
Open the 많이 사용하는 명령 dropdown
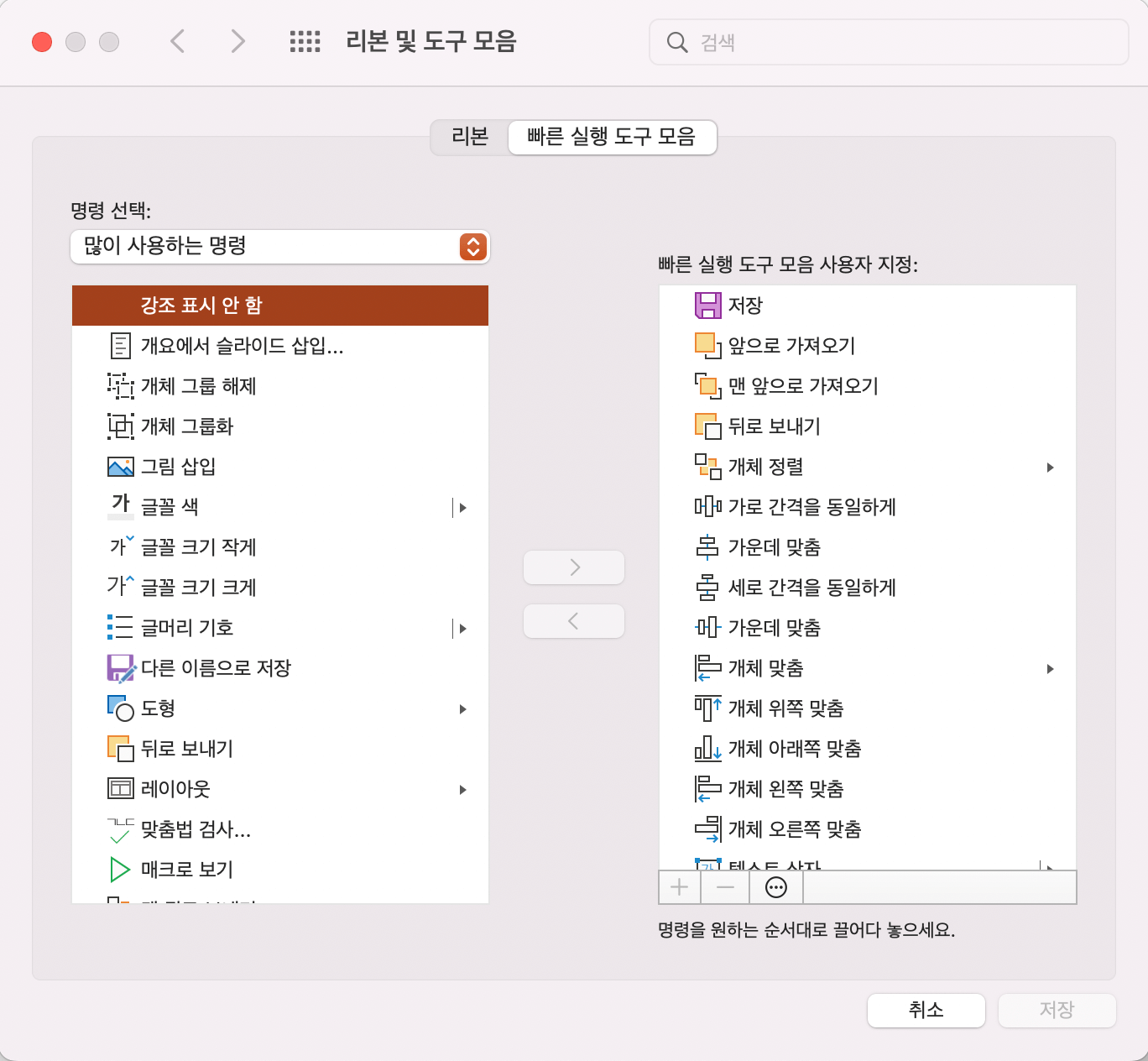pyautogui.click(x=279, y=247)
